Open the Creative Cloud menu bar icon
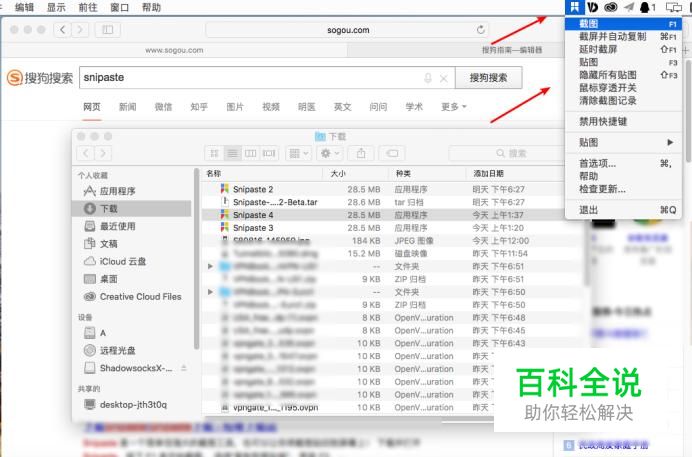692x457 pixels. click(611, 7)
